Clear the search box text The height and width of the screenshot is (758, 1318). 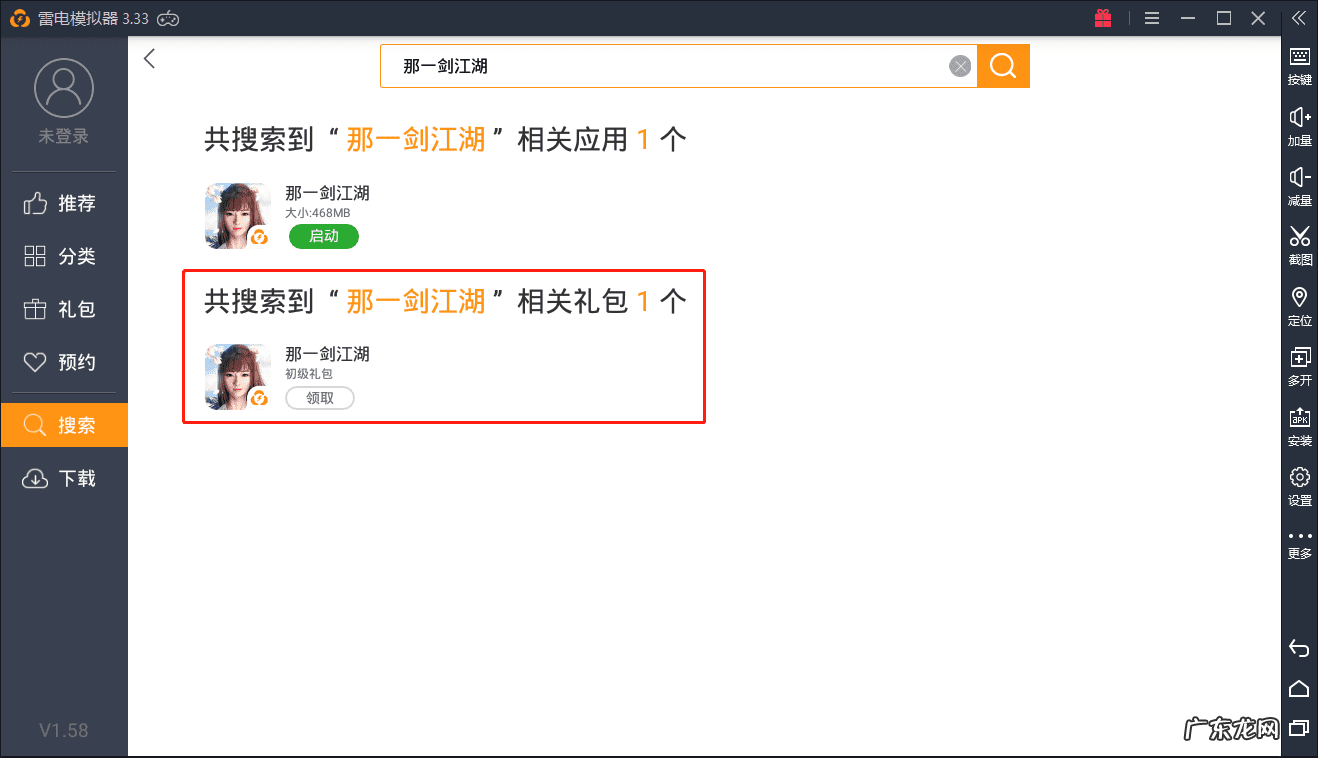960,66
